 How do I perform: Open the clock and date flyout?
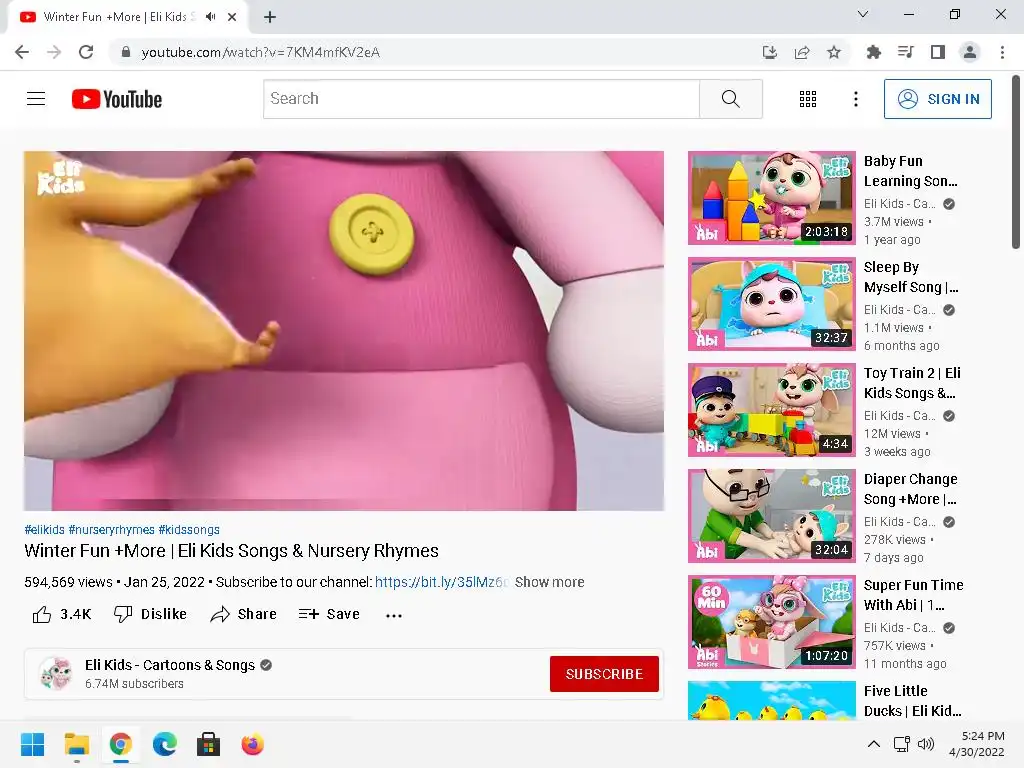(x=977, y=744)
